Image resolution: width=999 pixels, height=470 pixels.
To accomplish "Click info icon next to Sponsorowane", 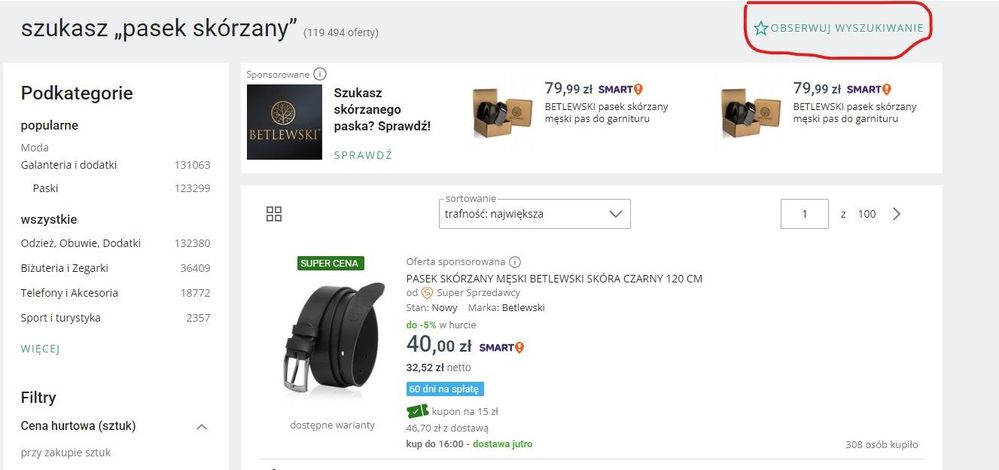I will coord(320,74).
